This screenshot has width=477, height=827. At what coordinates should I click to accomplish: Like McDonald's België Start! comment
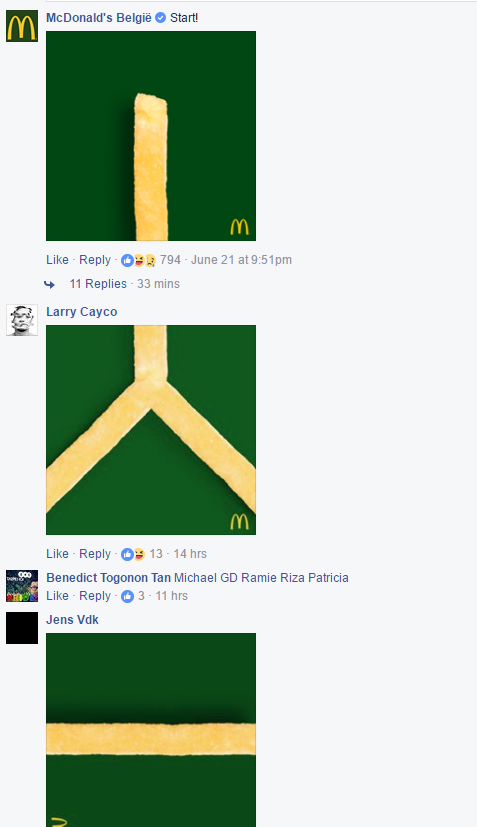pyautogui.click(x=57, y=259)
